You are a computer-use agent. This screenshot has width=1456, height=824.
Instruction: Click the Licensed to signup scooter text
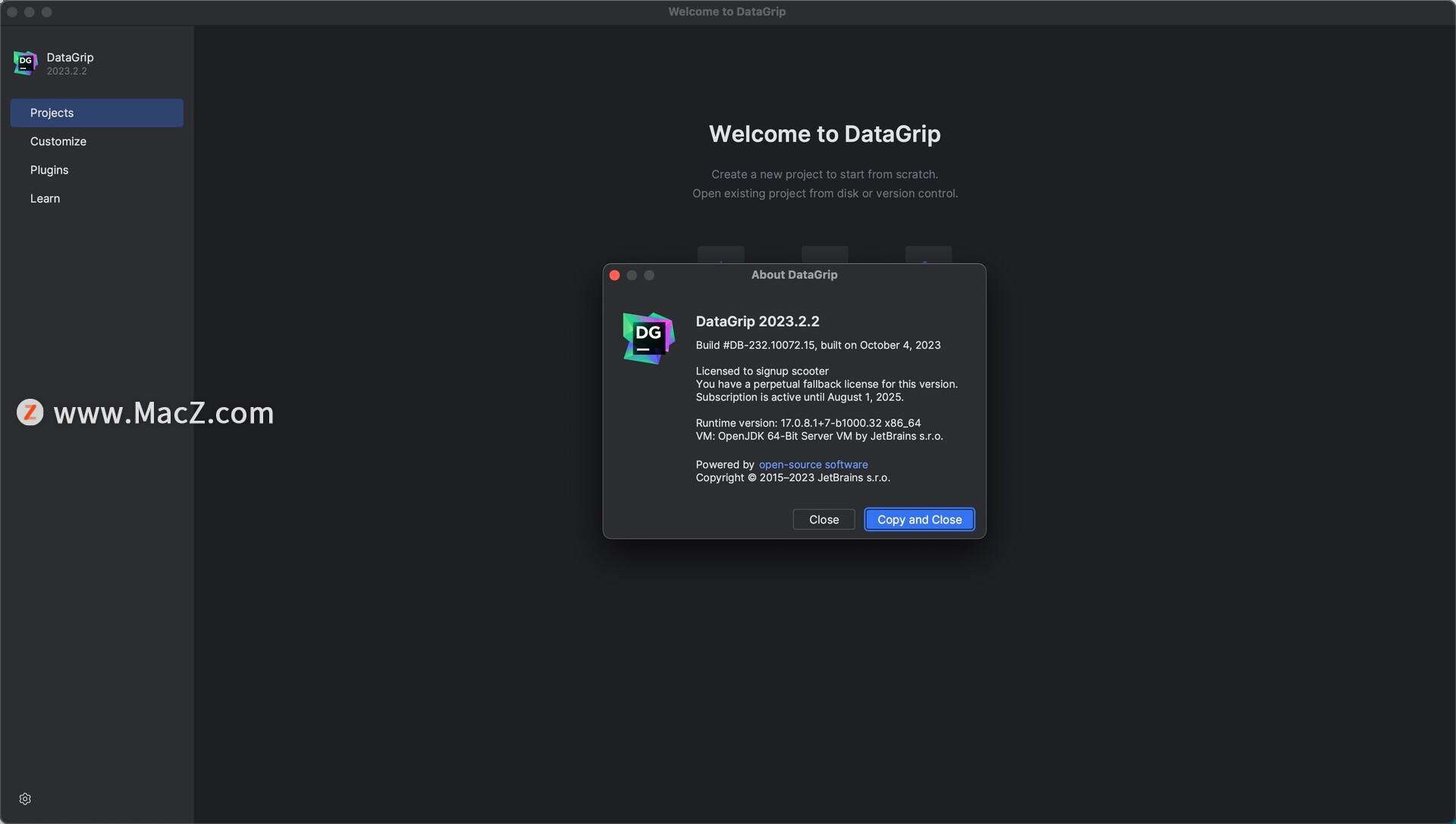pos(761,371)
